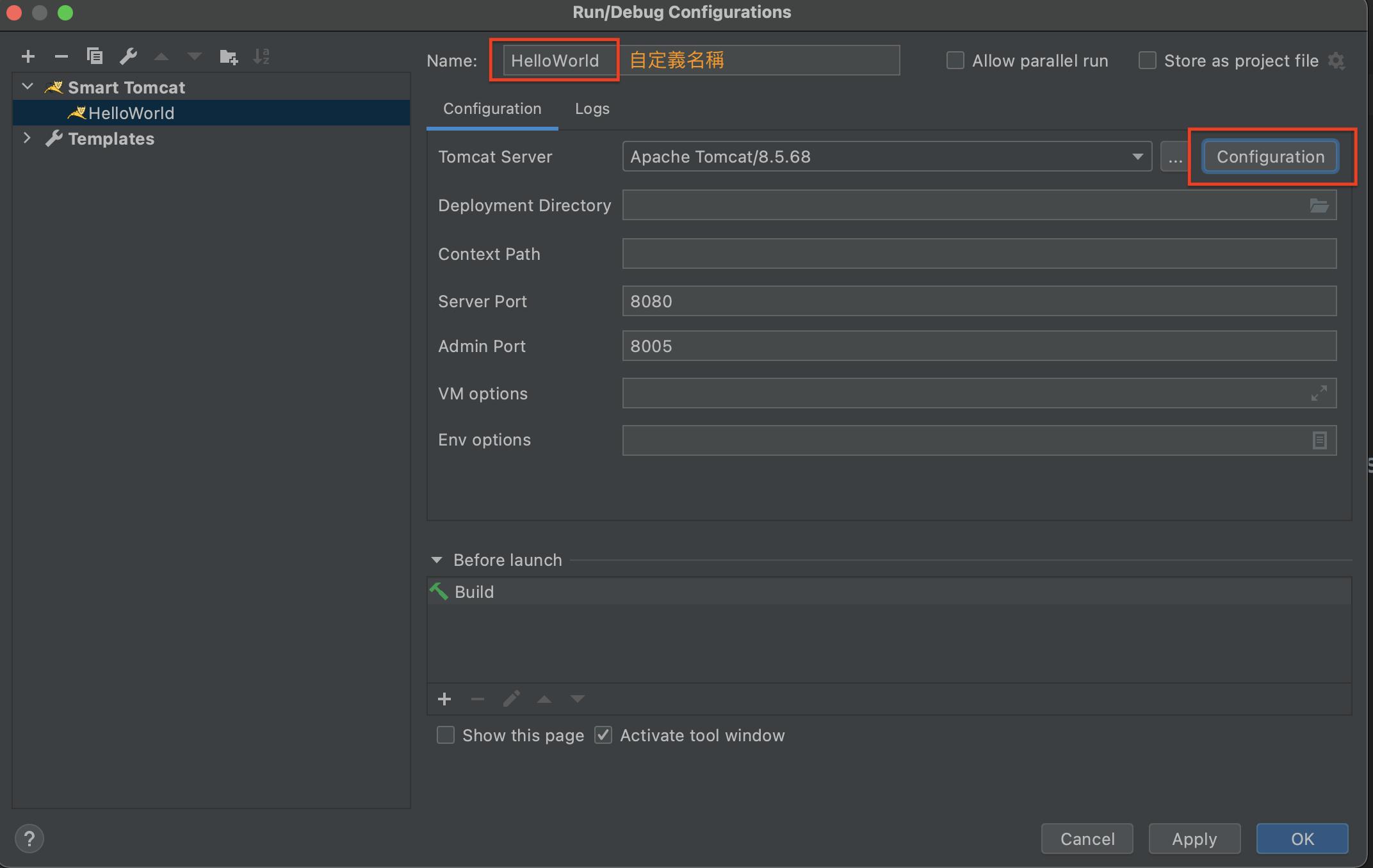Add a new run configuration
Image resolution: width=1373 pixels, height=868 pixels.
point(28,56)
